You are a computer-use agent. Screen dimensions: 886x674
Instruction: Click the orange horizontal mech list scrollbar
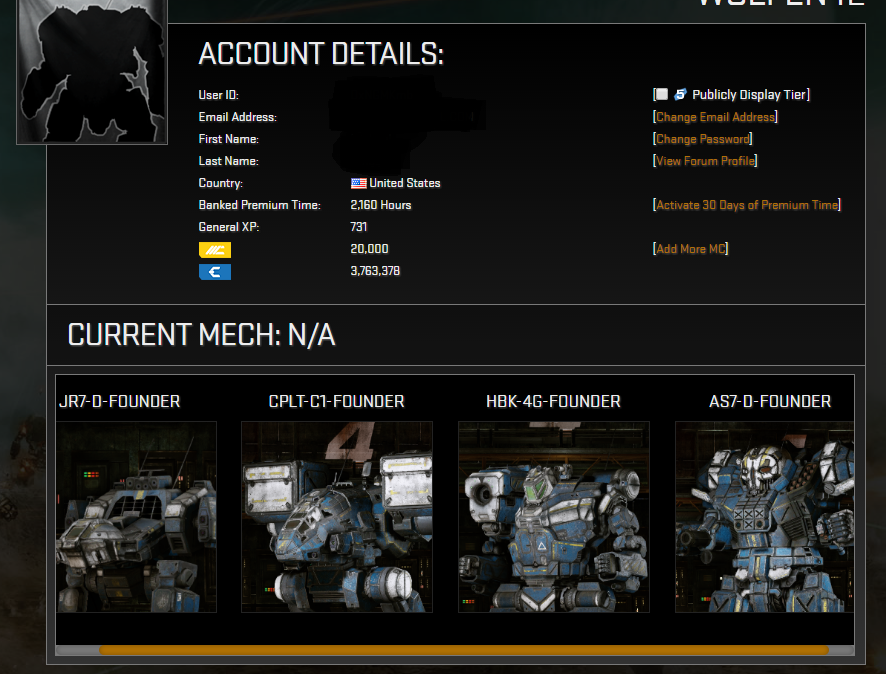point(463,650)
